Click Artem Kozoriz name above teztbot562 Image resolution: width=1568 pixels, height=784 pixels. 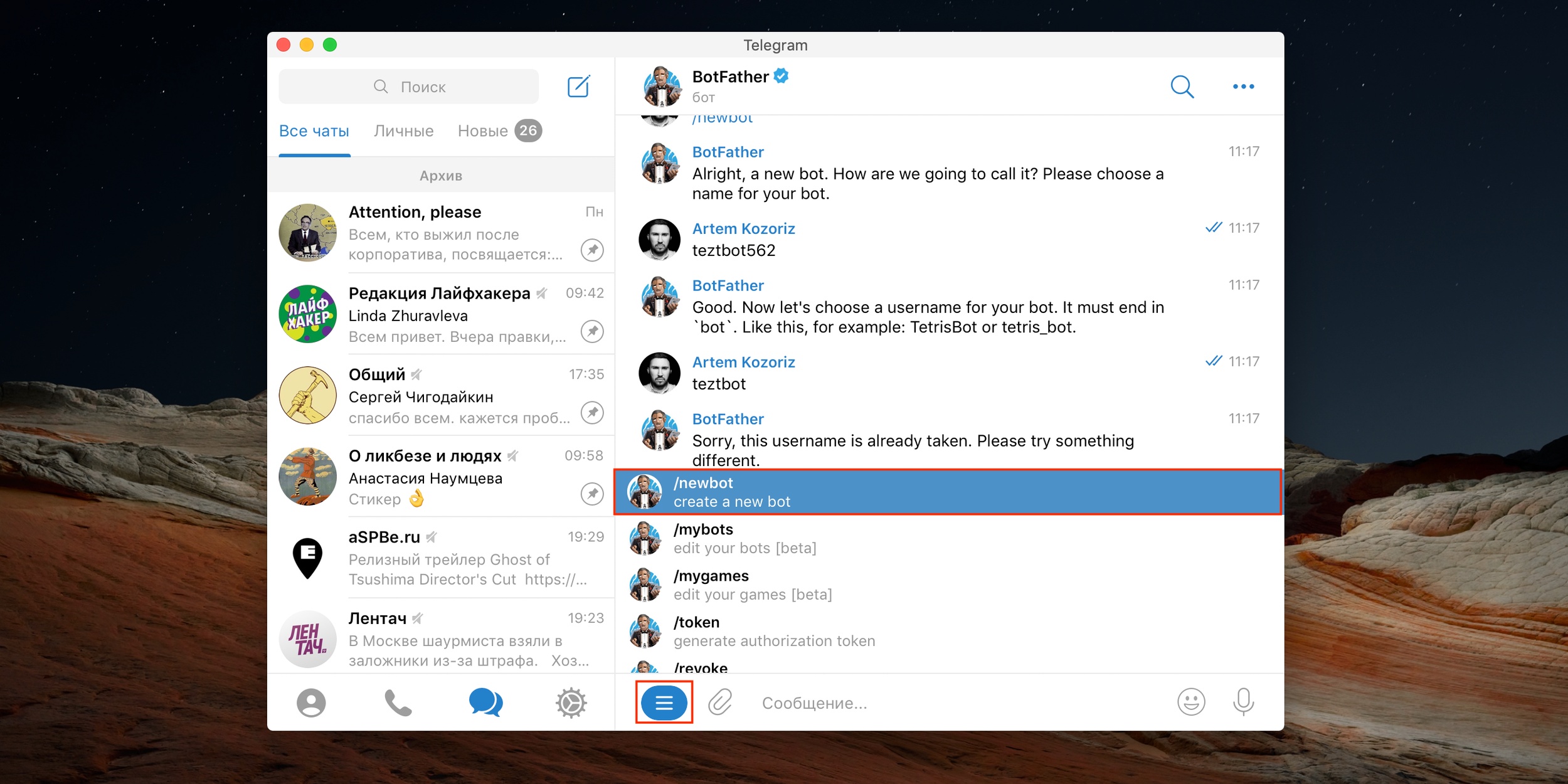[x=743, y=229]
